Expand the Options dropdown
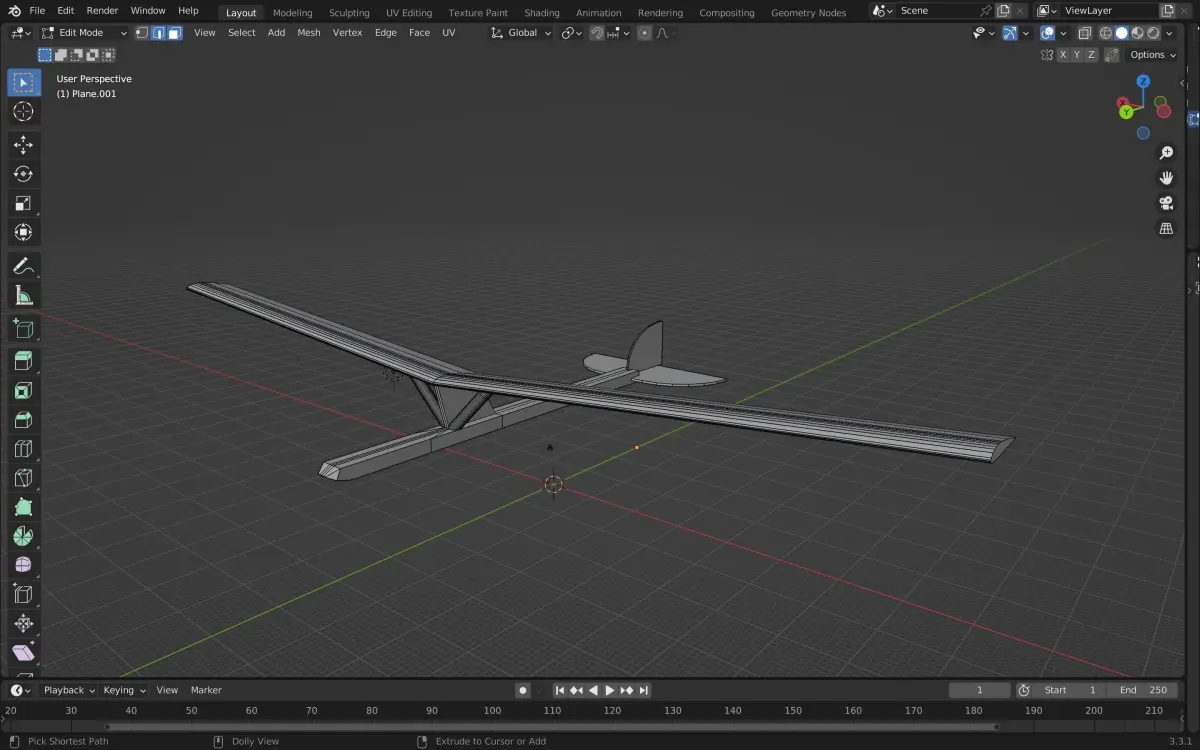 pos(1152,55)
